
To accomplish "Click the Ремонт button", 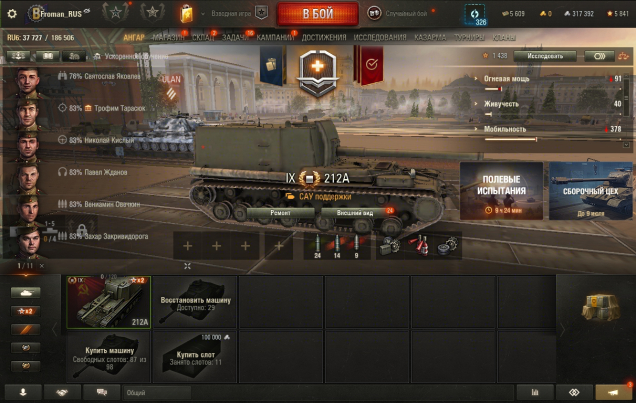I will coord(280,212).
